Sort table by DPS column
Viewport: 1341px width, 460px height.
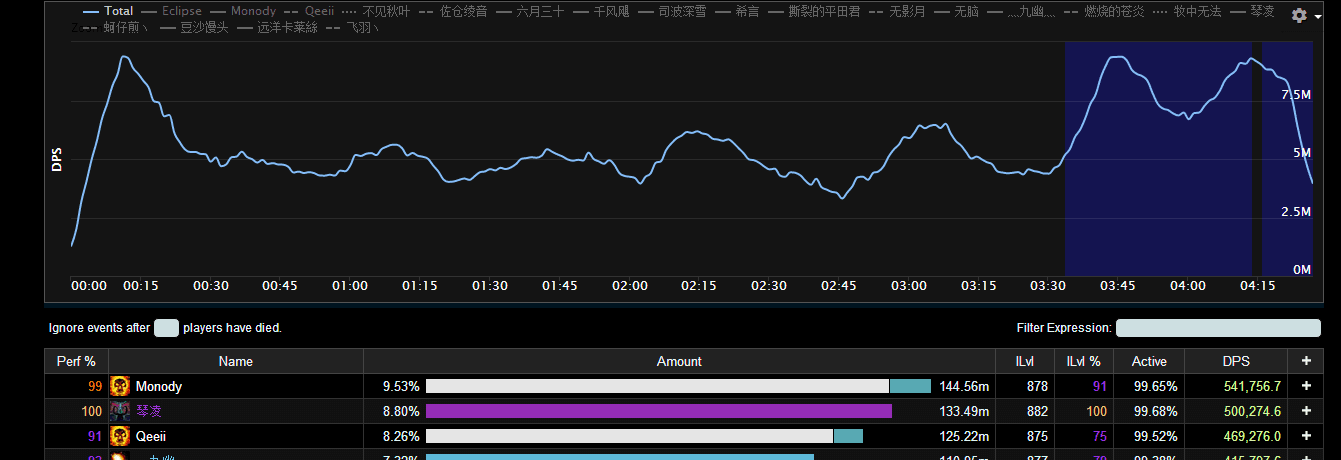click(1235, 361)
